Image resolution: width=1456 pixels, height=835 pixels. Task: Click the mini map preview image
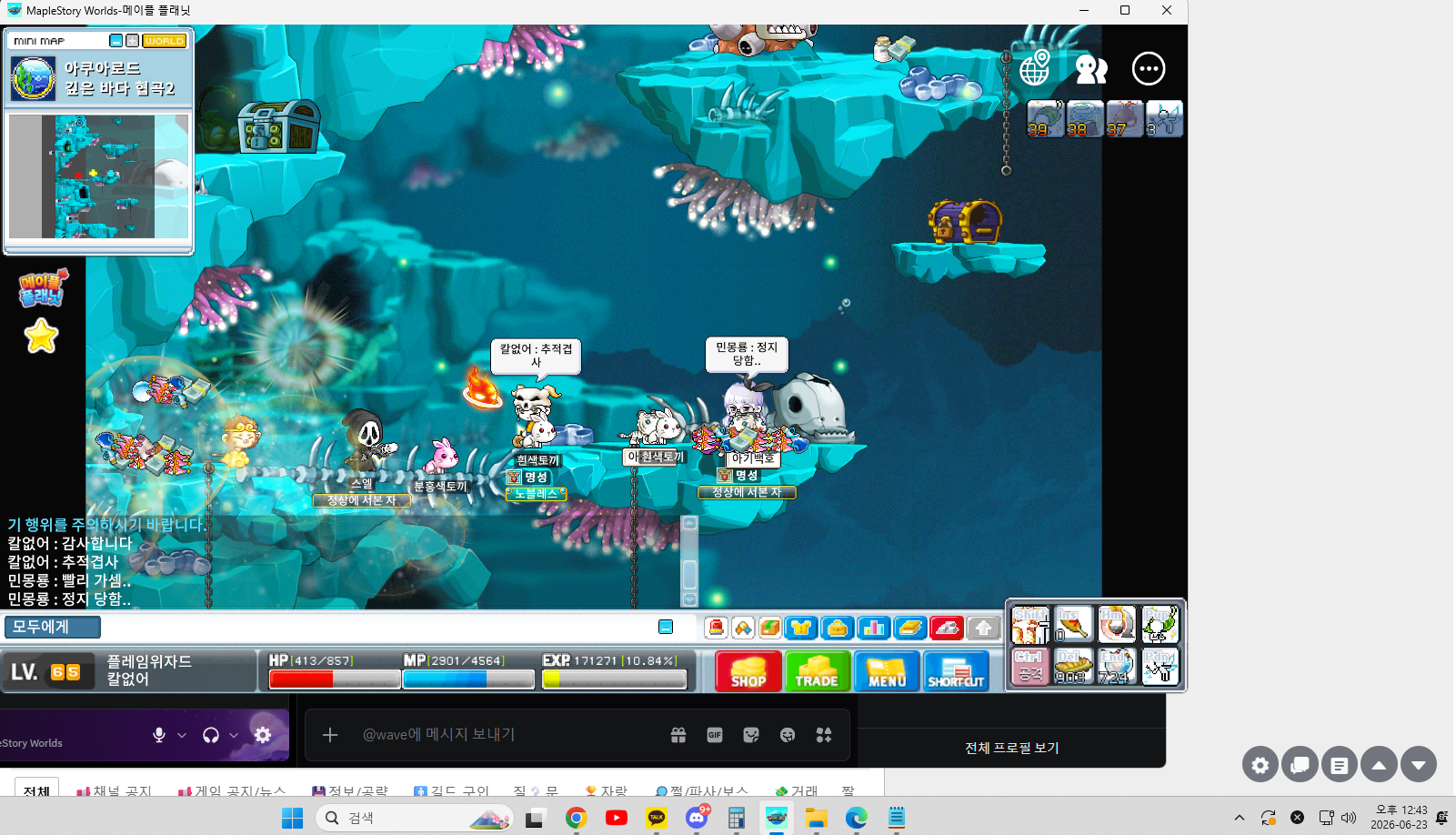coord(99,176)
